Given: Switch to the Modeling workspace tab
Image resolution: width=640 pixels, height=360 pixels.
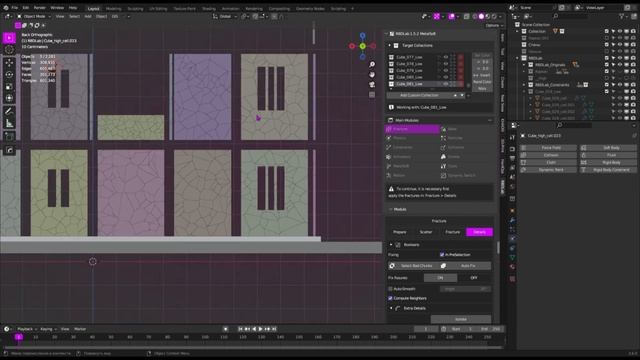Looking at the screenshot, I should 113,9.
